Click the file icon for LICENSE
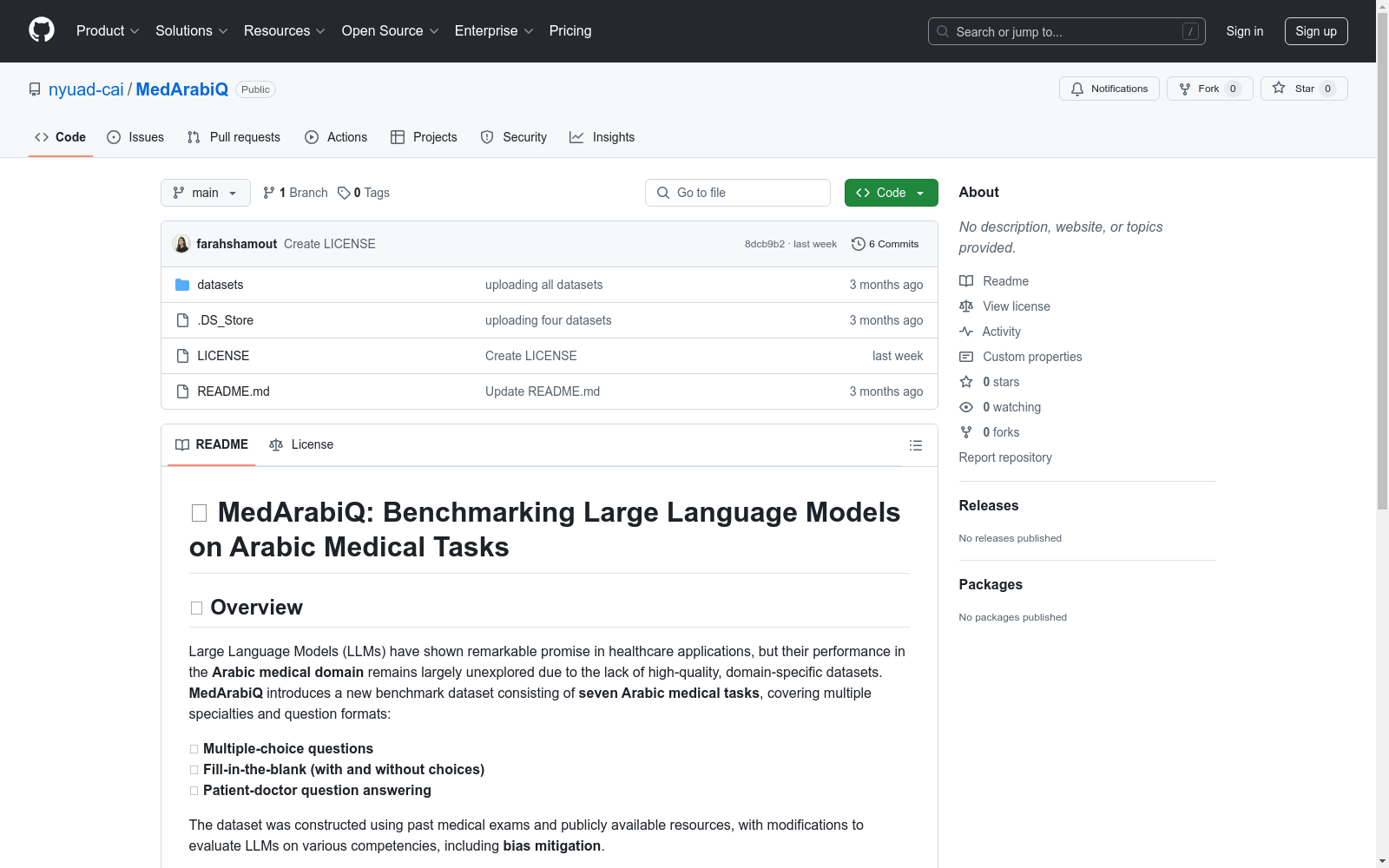 [182, 356]
